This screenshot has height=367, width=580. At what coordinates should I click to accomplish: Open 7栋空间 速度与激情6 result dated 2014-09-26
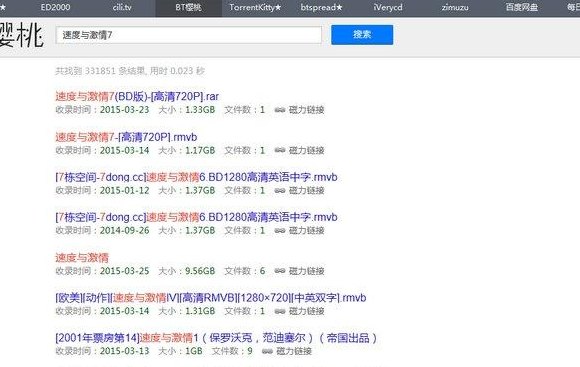tap(196, 217)
